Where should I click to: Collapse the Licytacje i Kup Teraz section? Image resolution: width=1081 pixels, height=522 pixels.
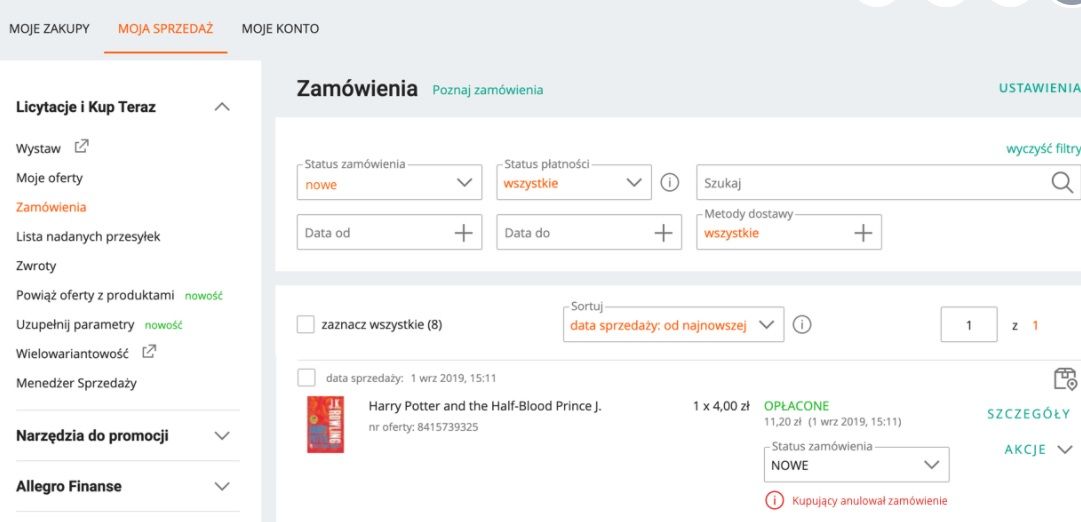tap(223, 107)
